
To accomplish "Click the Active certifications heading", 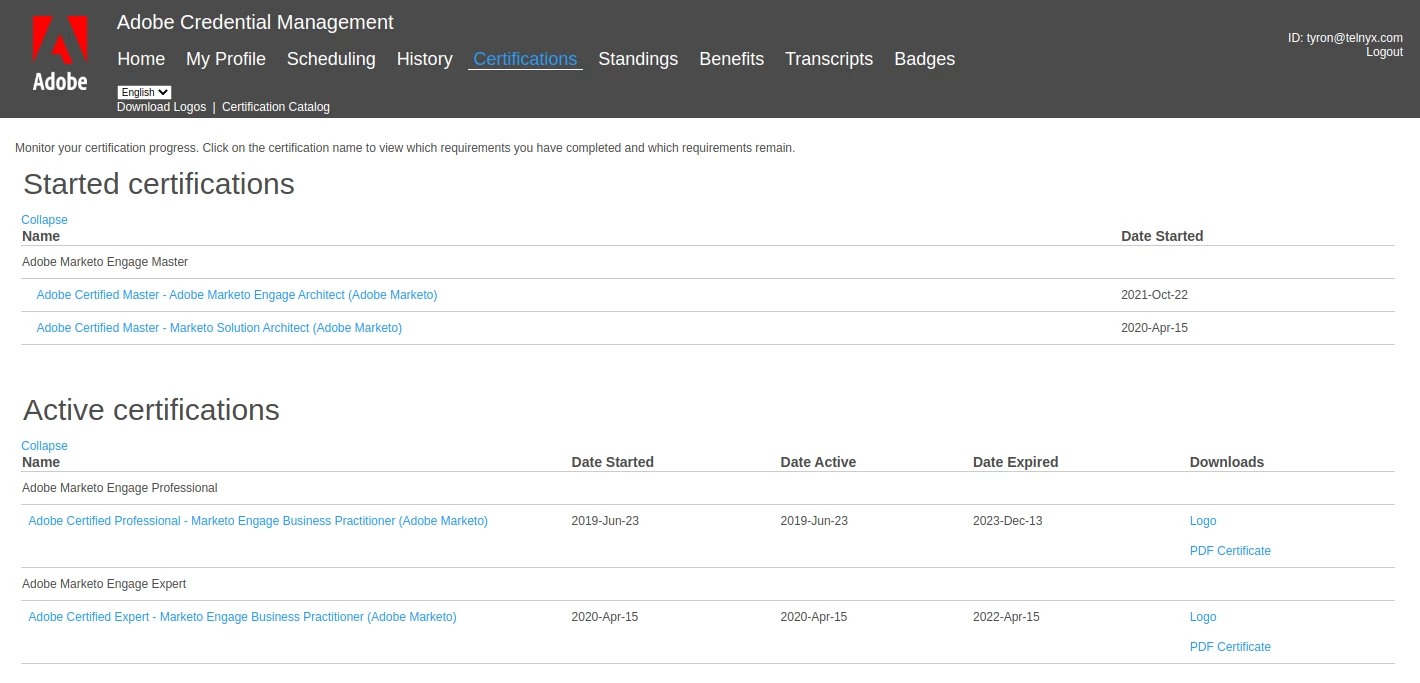I will 151,410.
